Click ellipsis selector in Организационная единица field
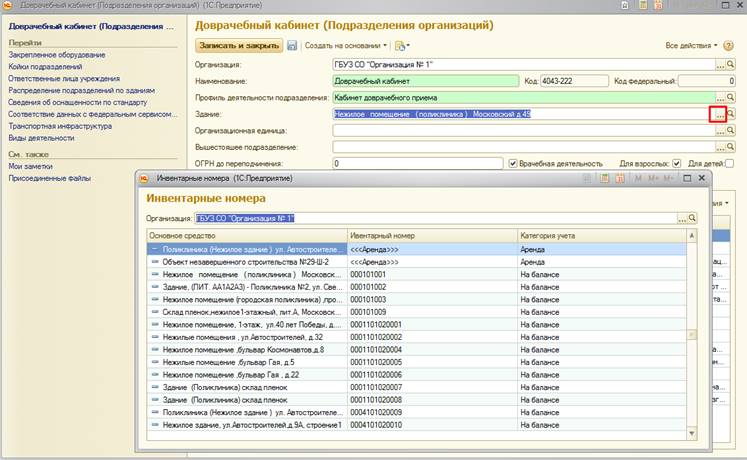The image size is (747, 460). [718, 130]
